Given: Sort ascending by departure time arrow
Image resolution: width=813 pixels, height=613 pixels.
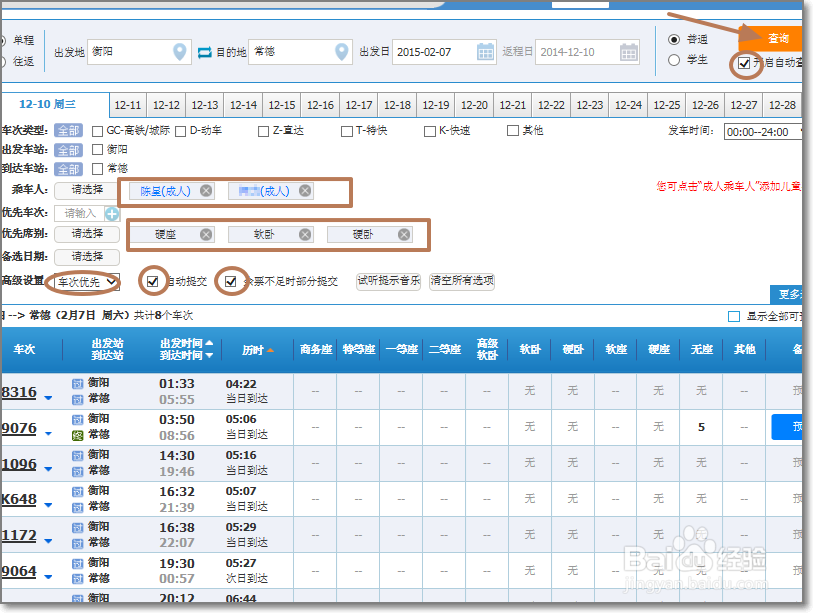Looking at the screenshot, I should click(x=209, y=343).
